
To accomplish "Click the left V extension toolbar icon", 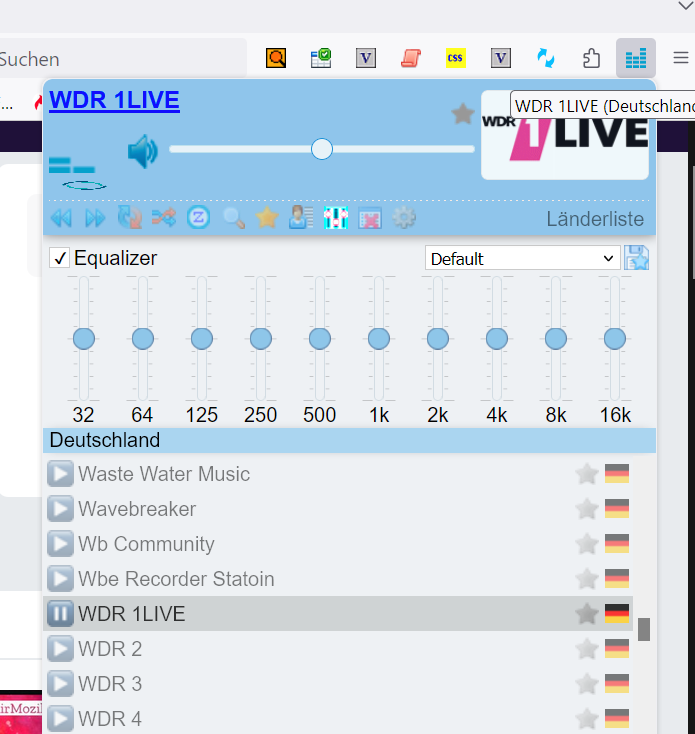I will [x=366, y=58].
